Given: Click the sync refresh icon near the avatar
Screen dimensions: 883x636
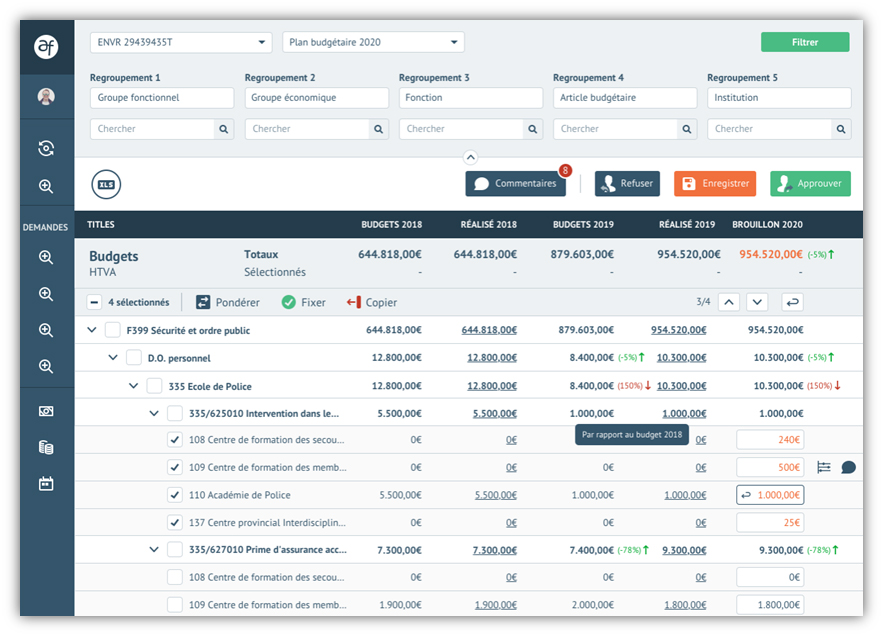Looking at the screenshot, I should tap(44, 147).
